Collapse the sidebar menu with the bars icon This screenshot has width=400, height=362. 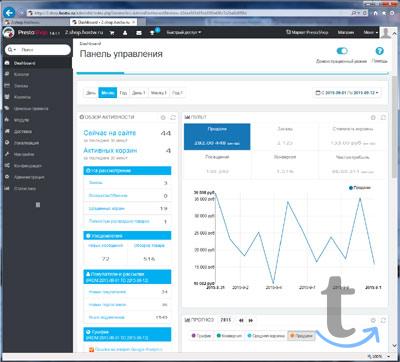[38, 205]
